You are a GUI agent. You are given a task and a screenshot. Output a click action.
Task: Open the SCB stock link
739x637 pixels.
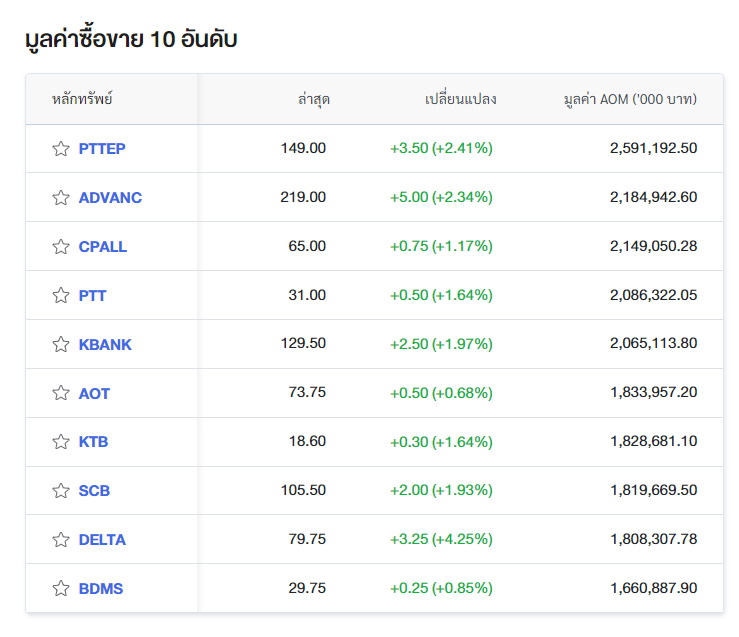pos(94,490)
